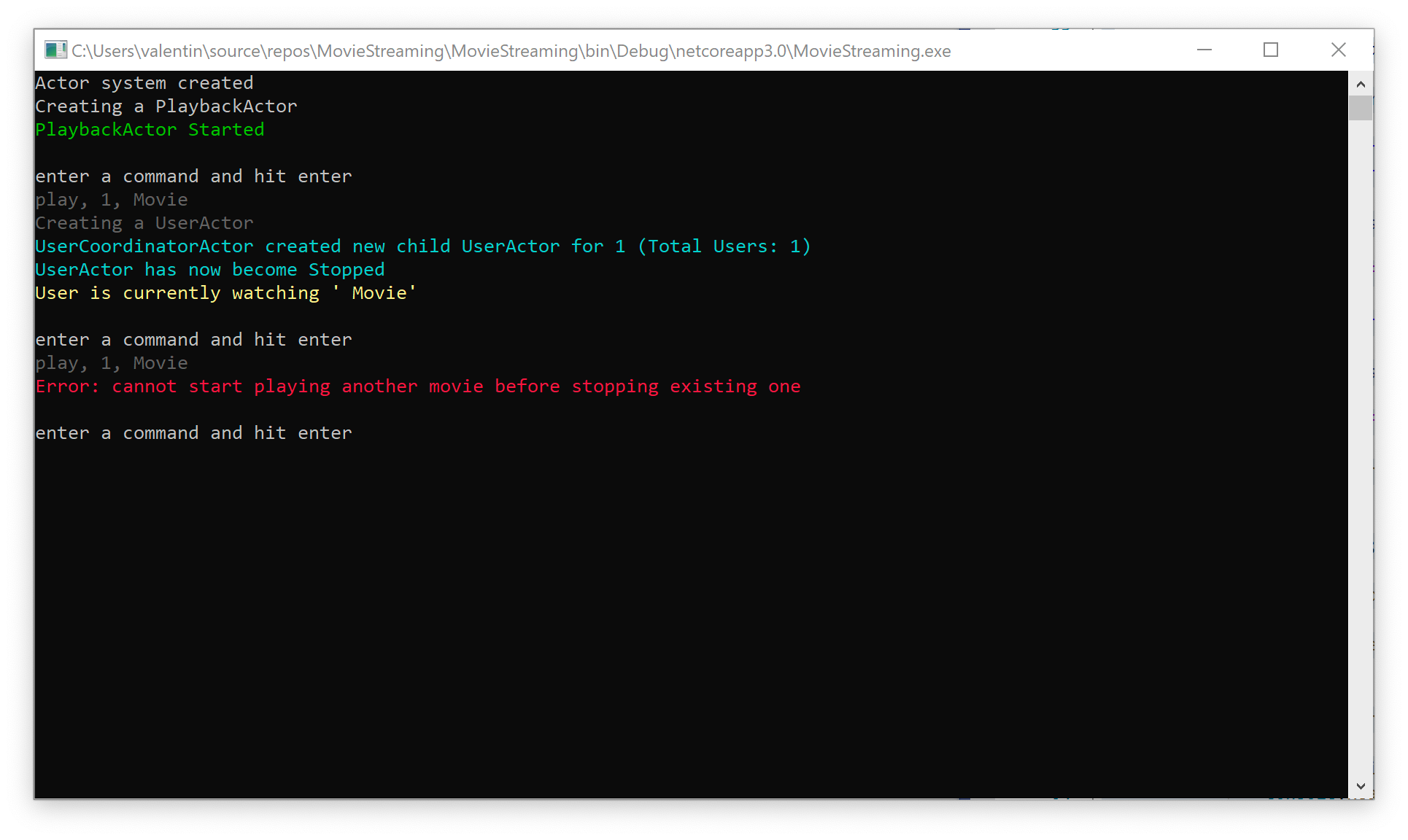Click the second 'play, 1, Movie' command
Viewport: 1408px width, 840px height.
112,363
